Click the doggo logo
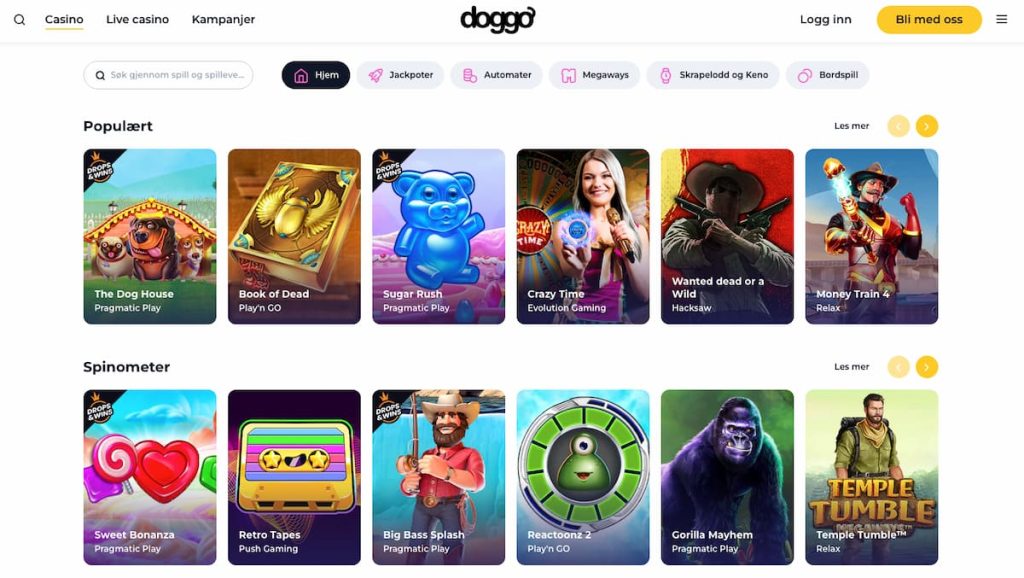This screenshot has height=578, width=1024. pyautogui.click(x=498, y=20)
